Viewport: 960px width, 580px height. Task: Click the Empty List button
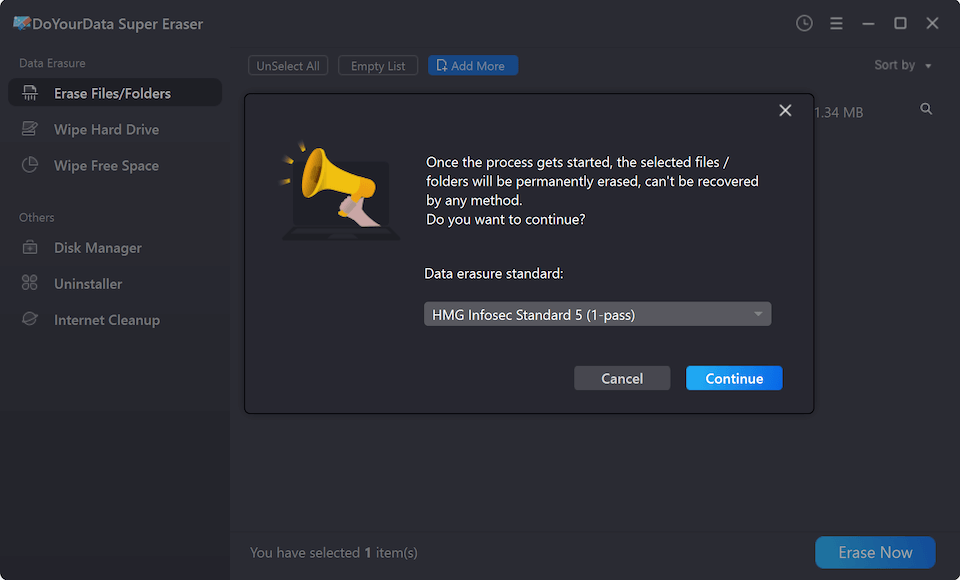point(378,66)
